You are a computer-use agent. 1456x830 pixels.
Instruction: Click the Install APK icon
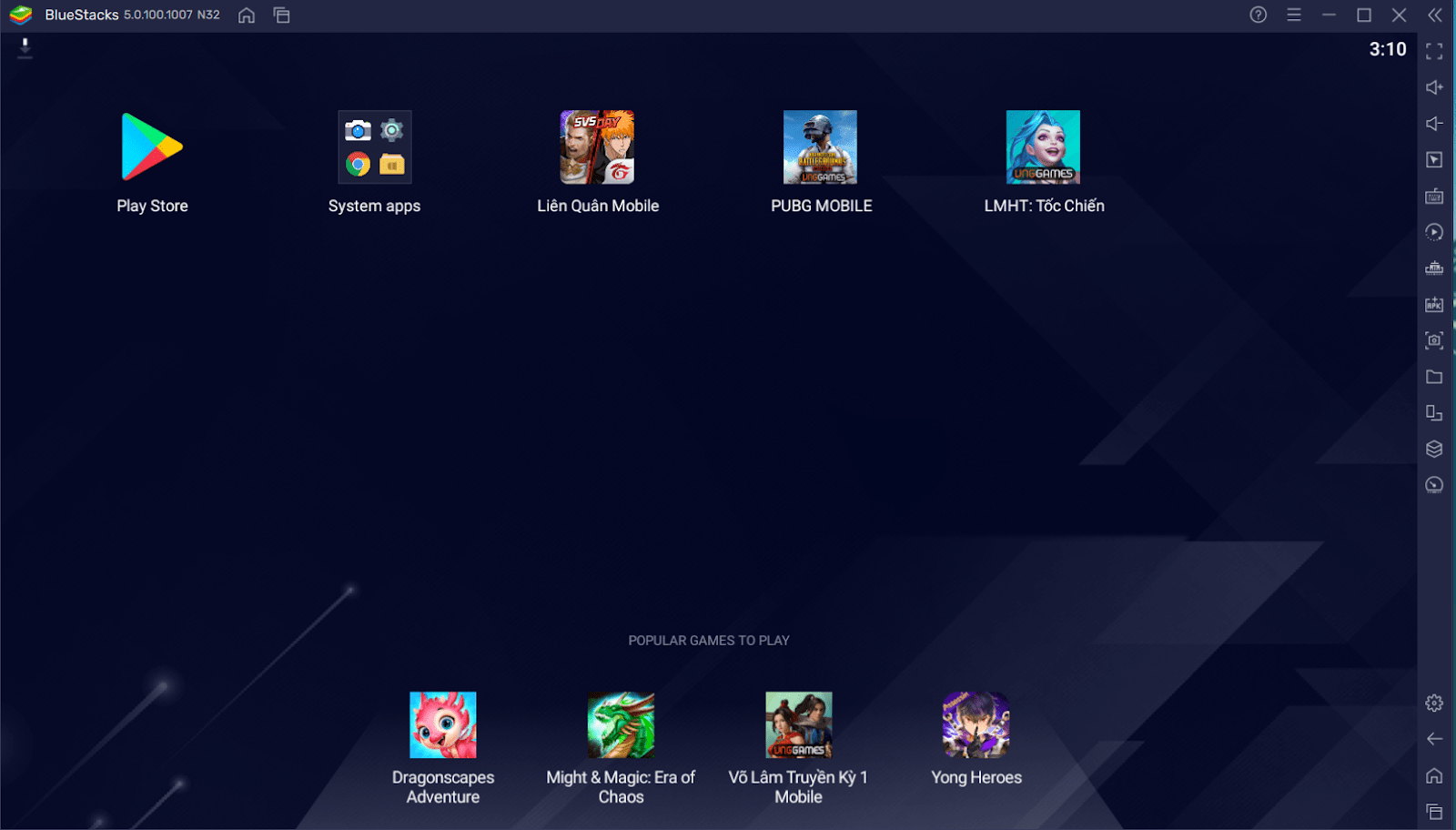(x=1434, y=305)
